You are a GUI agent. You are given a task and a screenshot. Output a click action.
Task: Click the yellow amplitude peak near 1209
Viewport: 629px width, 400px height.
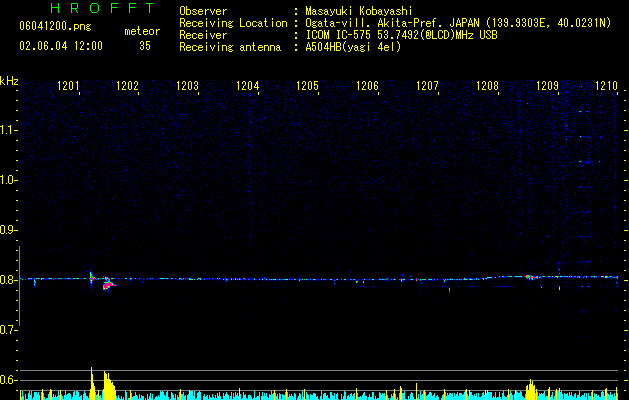[x=531, y=389]
